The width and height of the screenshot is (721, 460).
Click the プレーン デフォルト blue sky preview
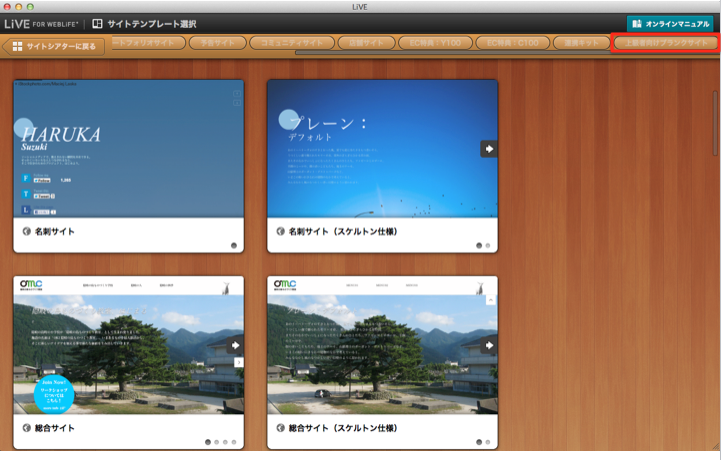(x=383, y=149)
